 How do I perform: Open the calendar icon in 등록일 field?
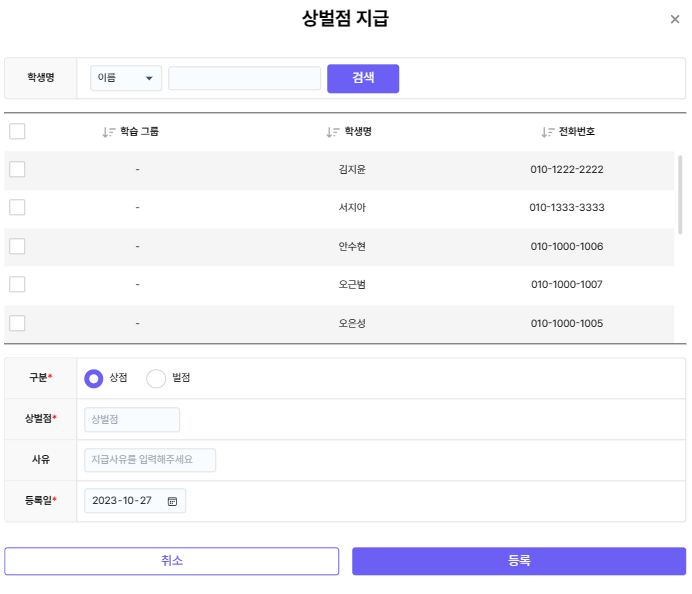(172, 501)
